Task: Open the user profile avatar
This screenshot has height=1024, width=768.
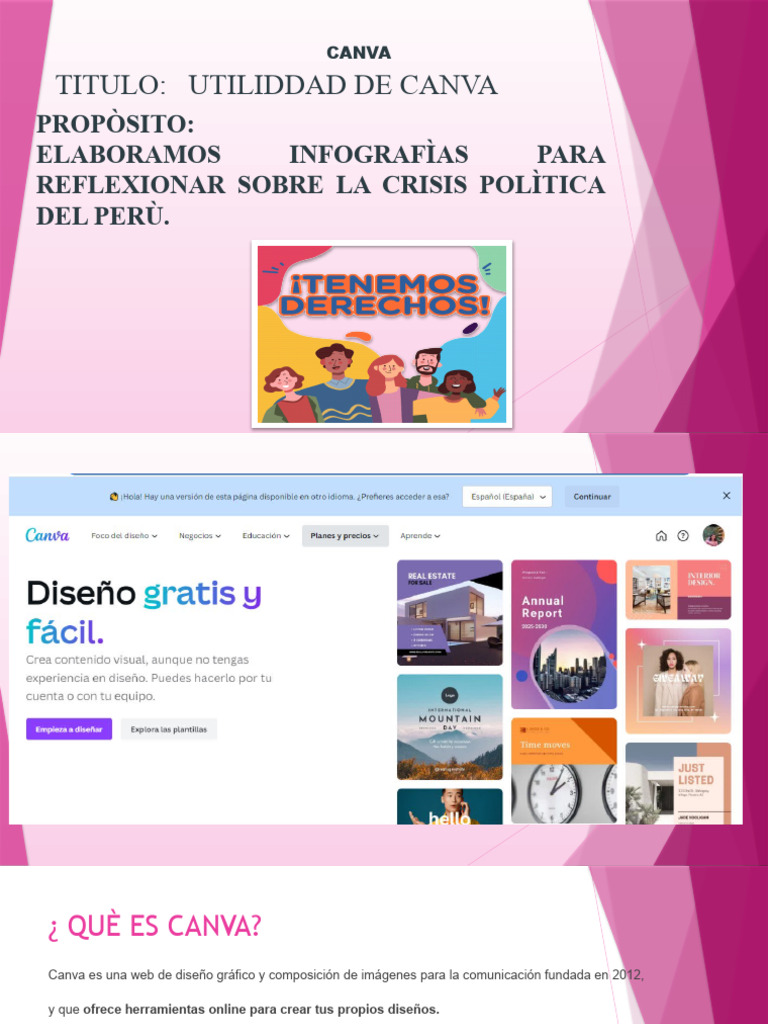Action: pyautogui.click(x=713, y=536)
